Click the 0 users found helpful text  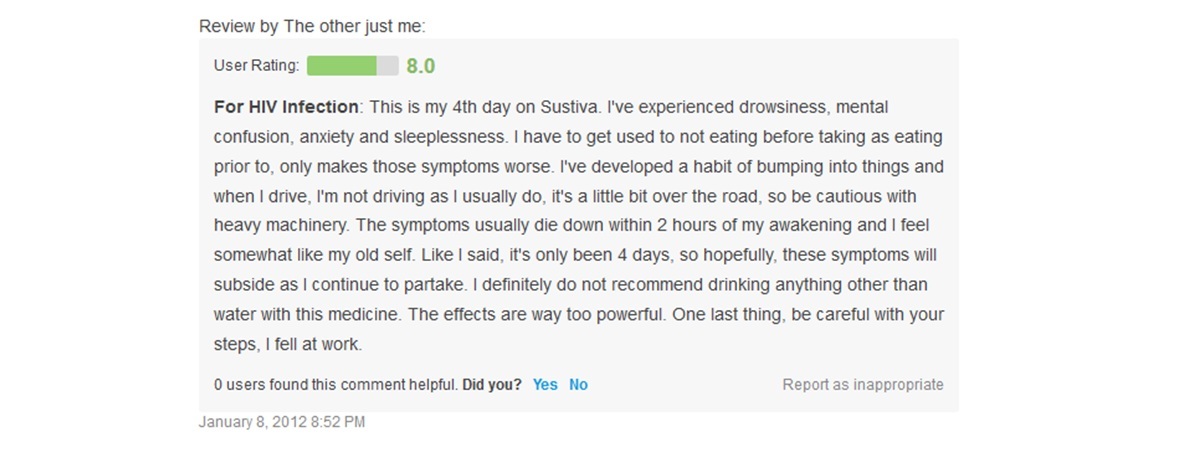click(336, 385)
